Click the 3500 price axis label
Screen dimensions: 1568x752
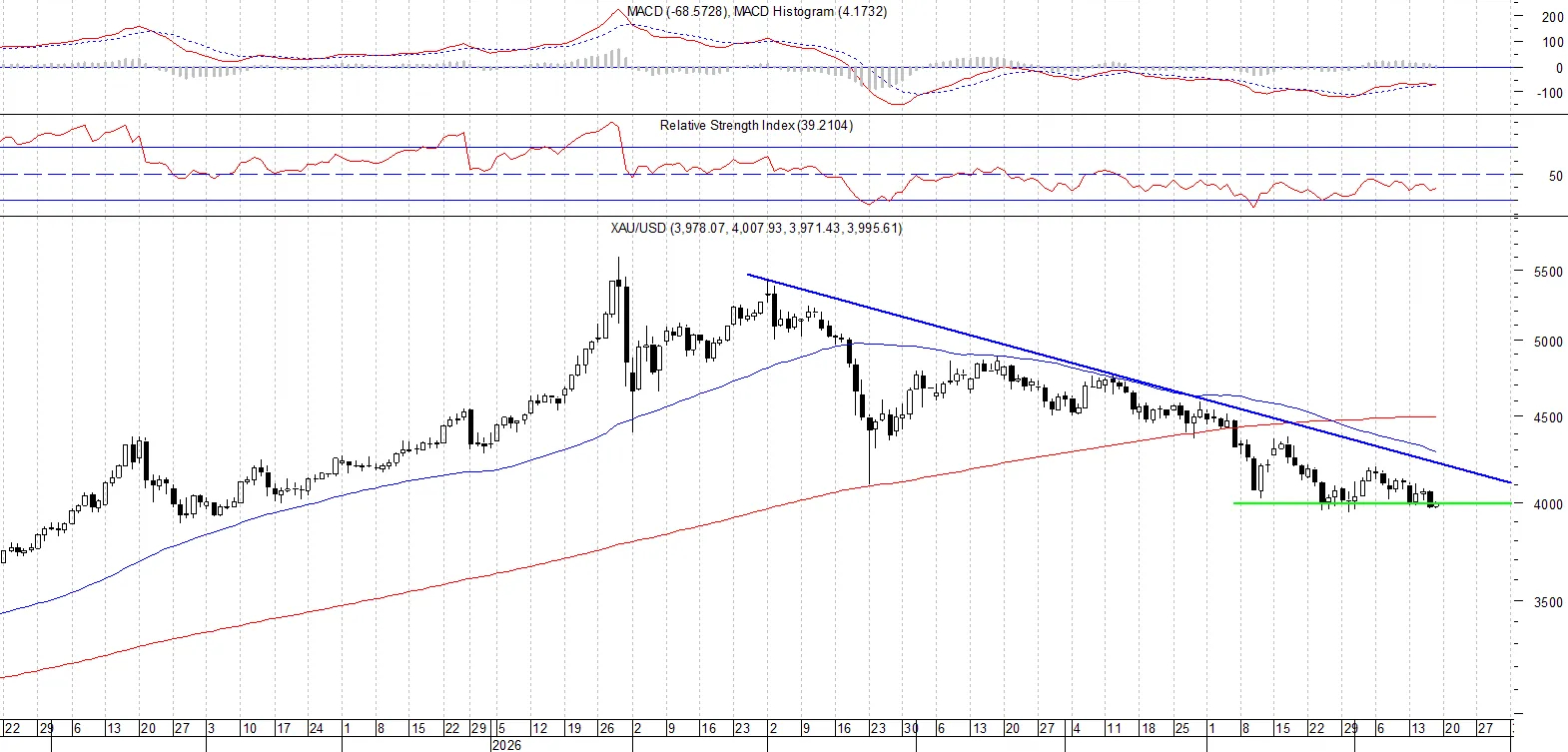[x=1548, y=602]
